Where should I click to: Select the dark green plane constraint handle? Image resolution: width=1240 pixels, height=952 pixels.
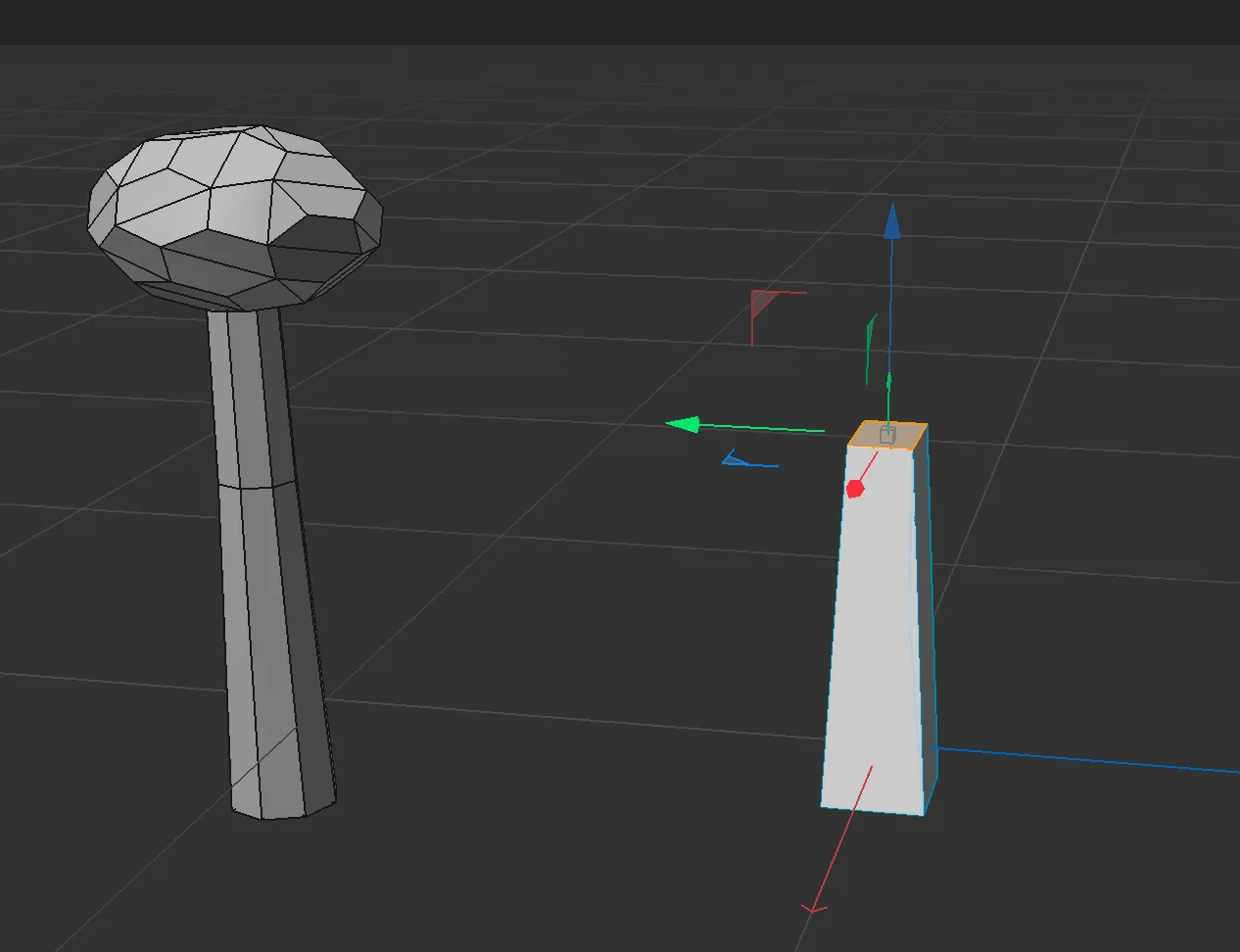(x=870, y=348)
